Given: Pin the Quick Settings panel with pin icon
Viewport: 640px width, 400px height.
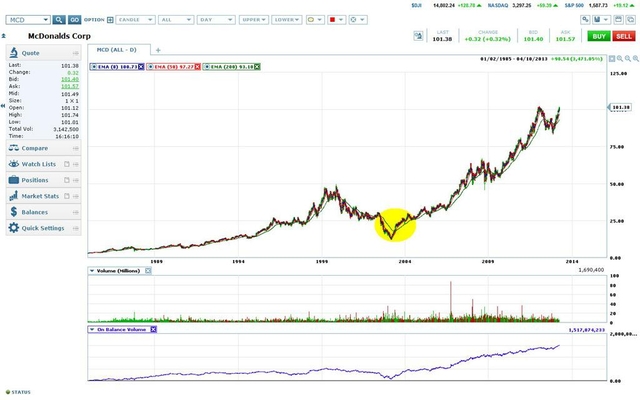Looking at the screenshot, I should (x=76, y=228).
